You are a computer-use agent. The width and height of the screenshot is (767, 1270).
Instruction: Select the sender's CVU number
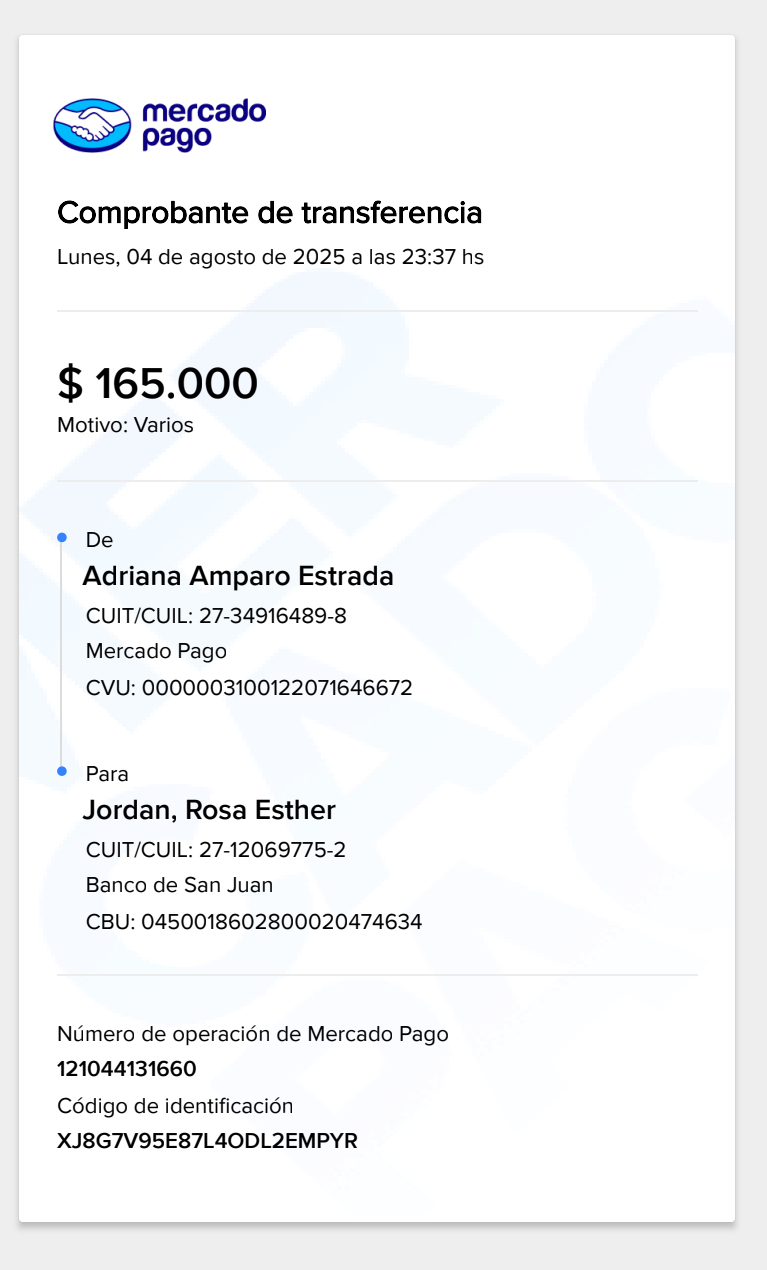(x=277, y=688)
